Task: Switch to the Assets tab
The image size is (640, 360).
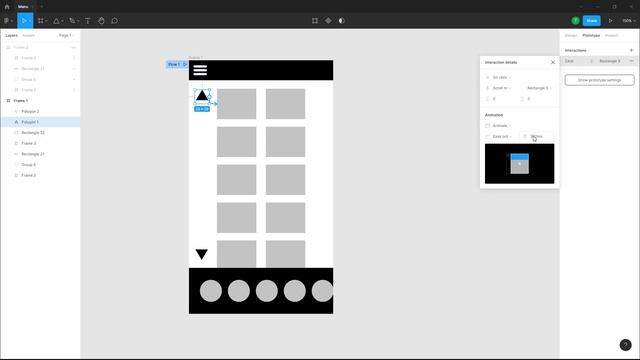Action: 29,36
